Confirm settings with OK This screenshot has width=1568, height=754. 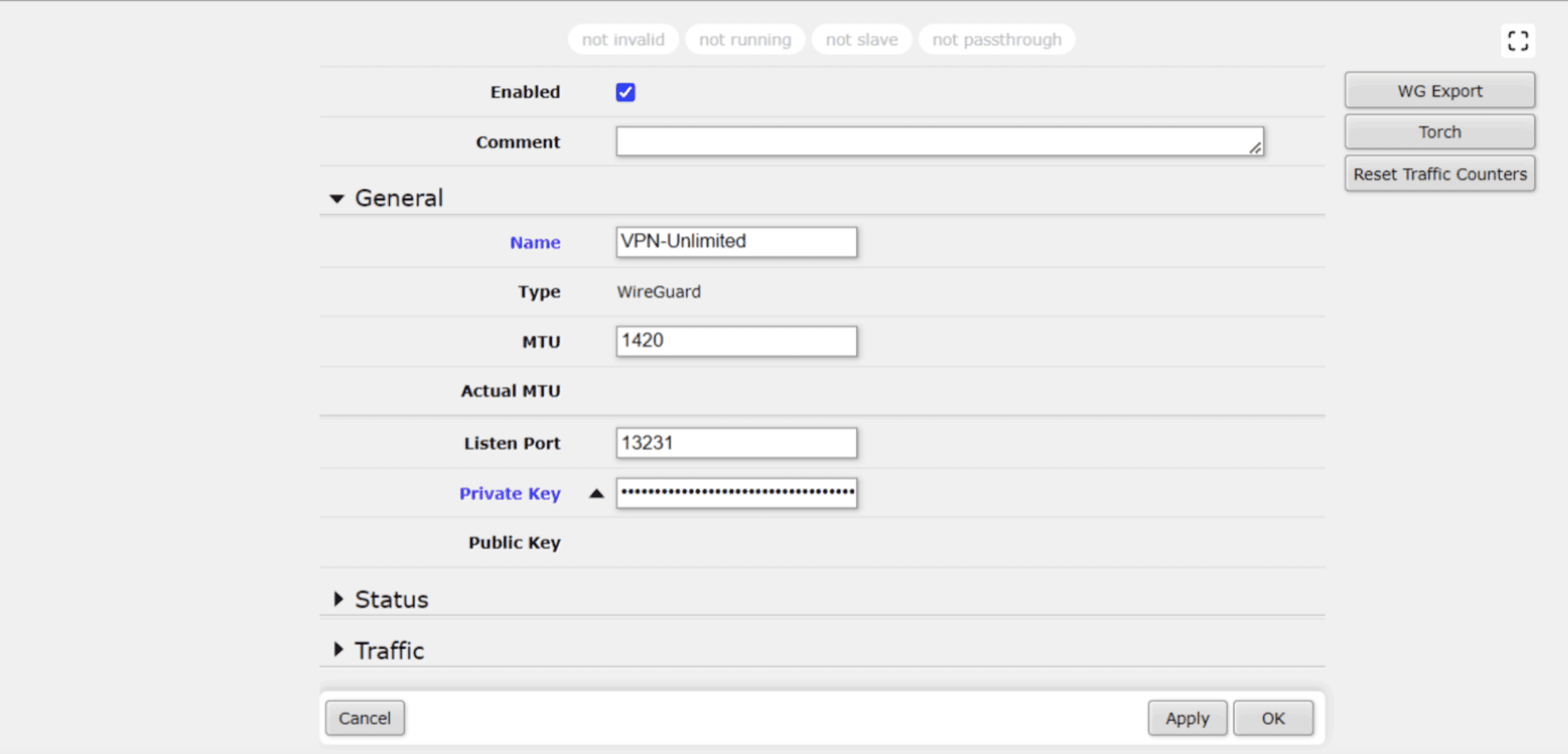click(1273, 718)
